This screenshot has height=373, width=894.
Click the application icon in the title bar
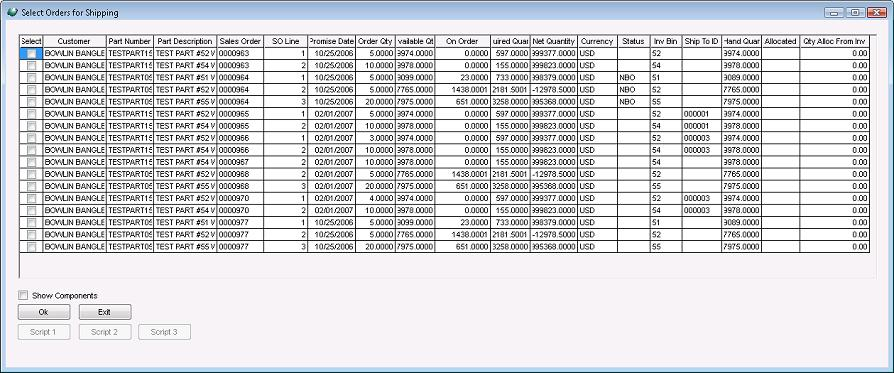coord(12,12)
